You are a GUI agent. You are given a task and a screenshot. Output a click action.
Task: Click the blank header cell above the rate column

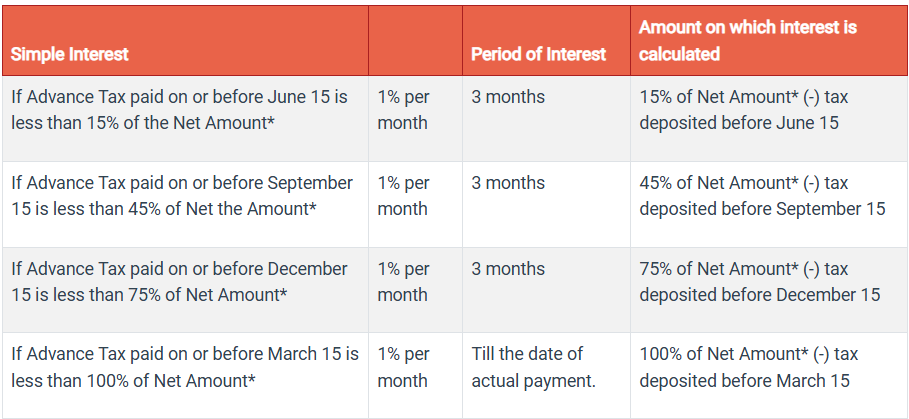point(414,41)
